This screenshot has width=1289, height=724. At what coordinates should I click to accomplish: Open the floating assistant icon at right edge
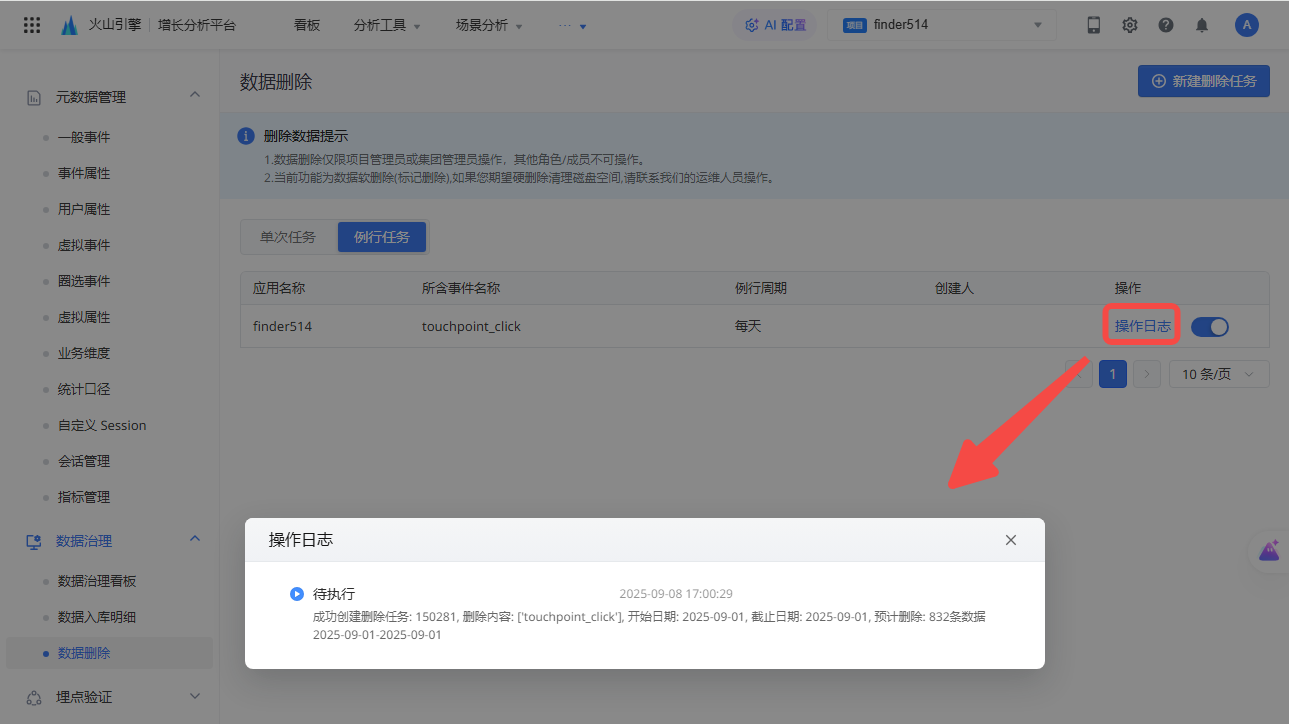(x=1269, y=550)
